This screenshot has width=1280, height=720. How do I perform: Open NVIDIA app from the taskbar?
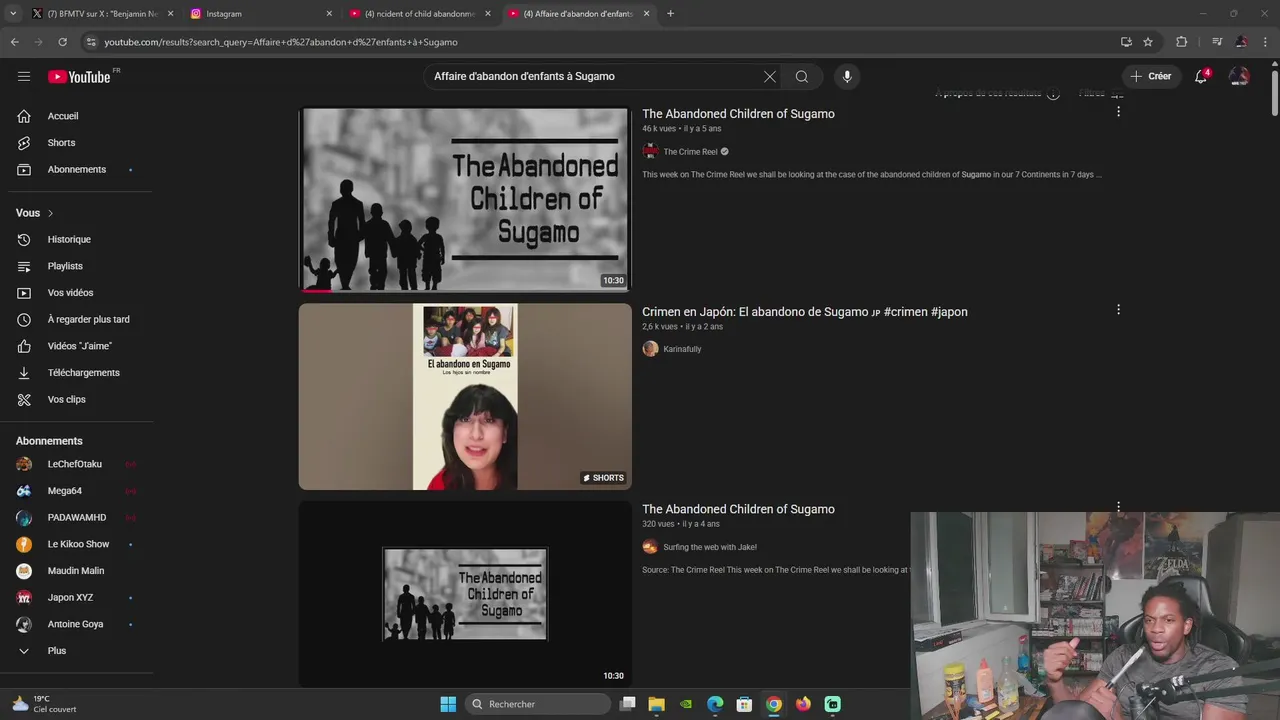(x=686, y=704)
